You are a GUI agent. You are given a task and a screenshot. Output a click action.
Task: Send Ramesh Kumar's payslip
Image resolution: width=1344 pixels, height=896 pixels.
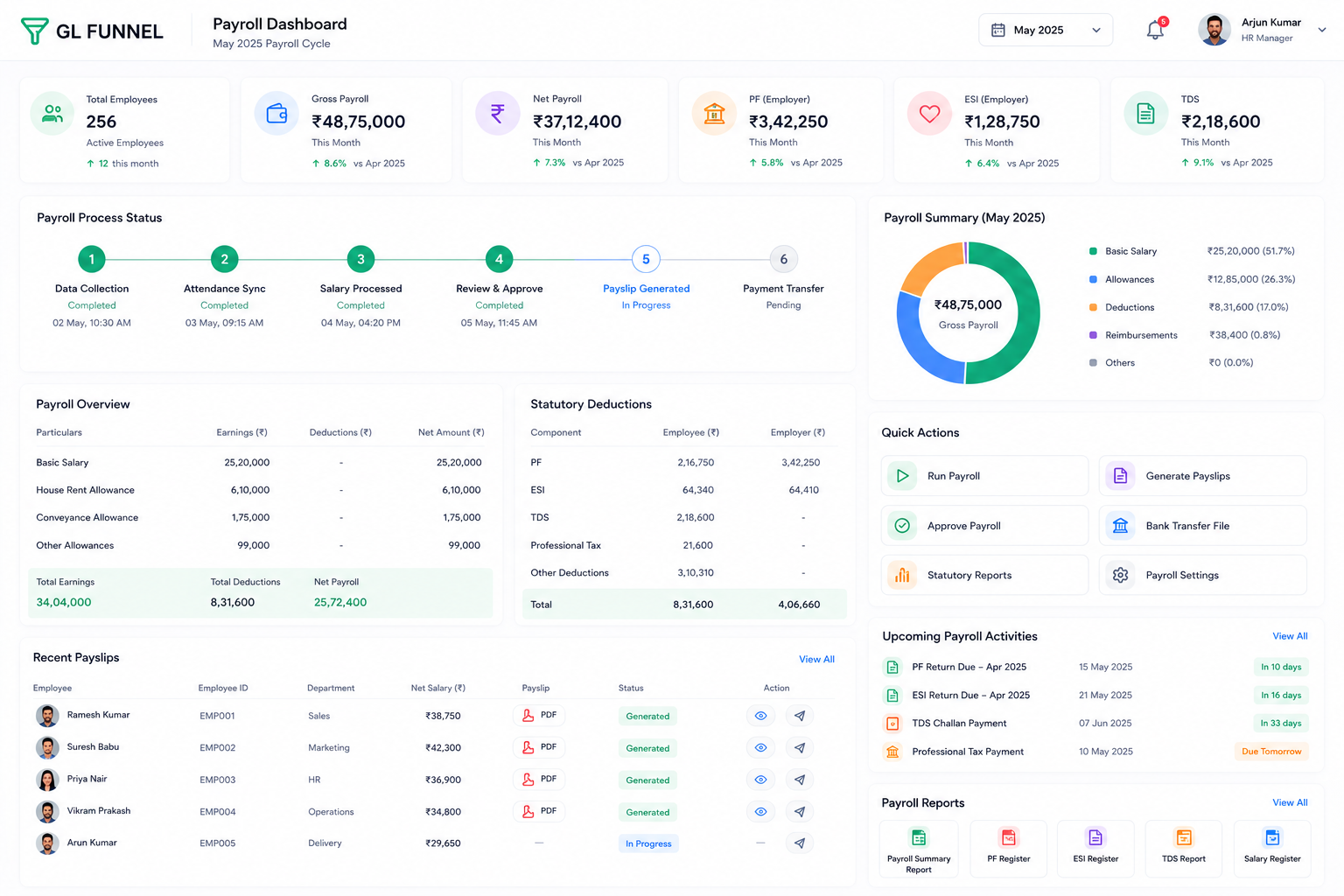(x=800, y=716)
